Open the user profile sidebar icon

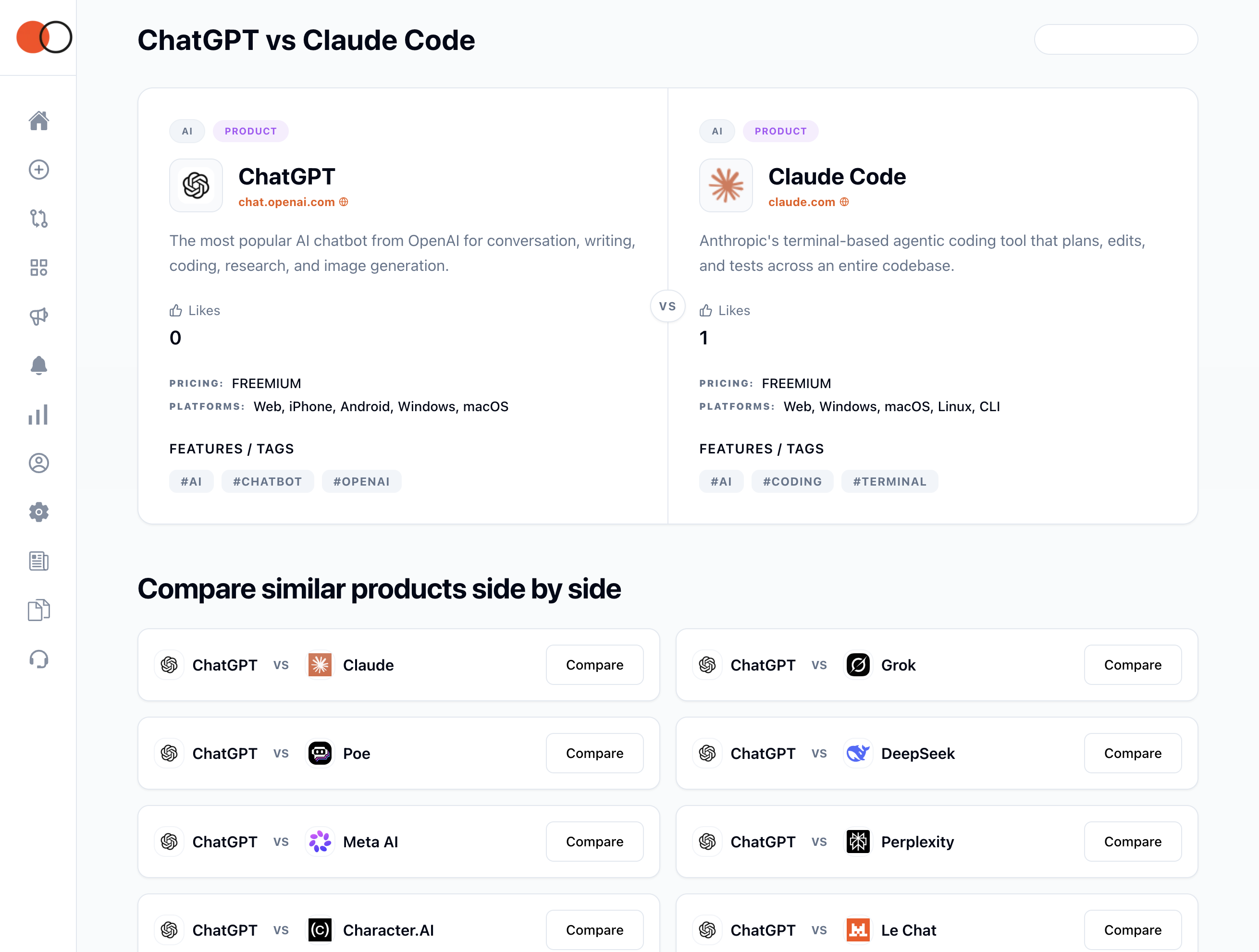[39, 463]
